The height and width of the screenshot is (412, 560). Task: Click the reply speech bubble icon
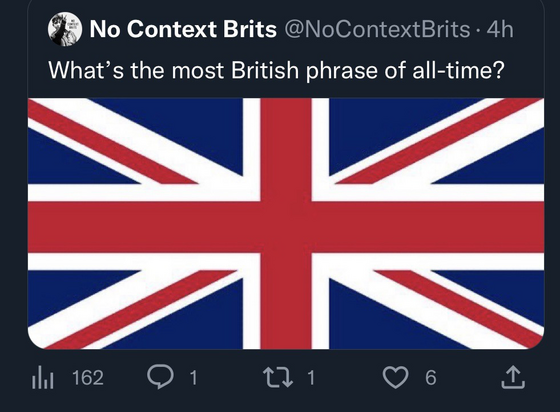[161, 377]
